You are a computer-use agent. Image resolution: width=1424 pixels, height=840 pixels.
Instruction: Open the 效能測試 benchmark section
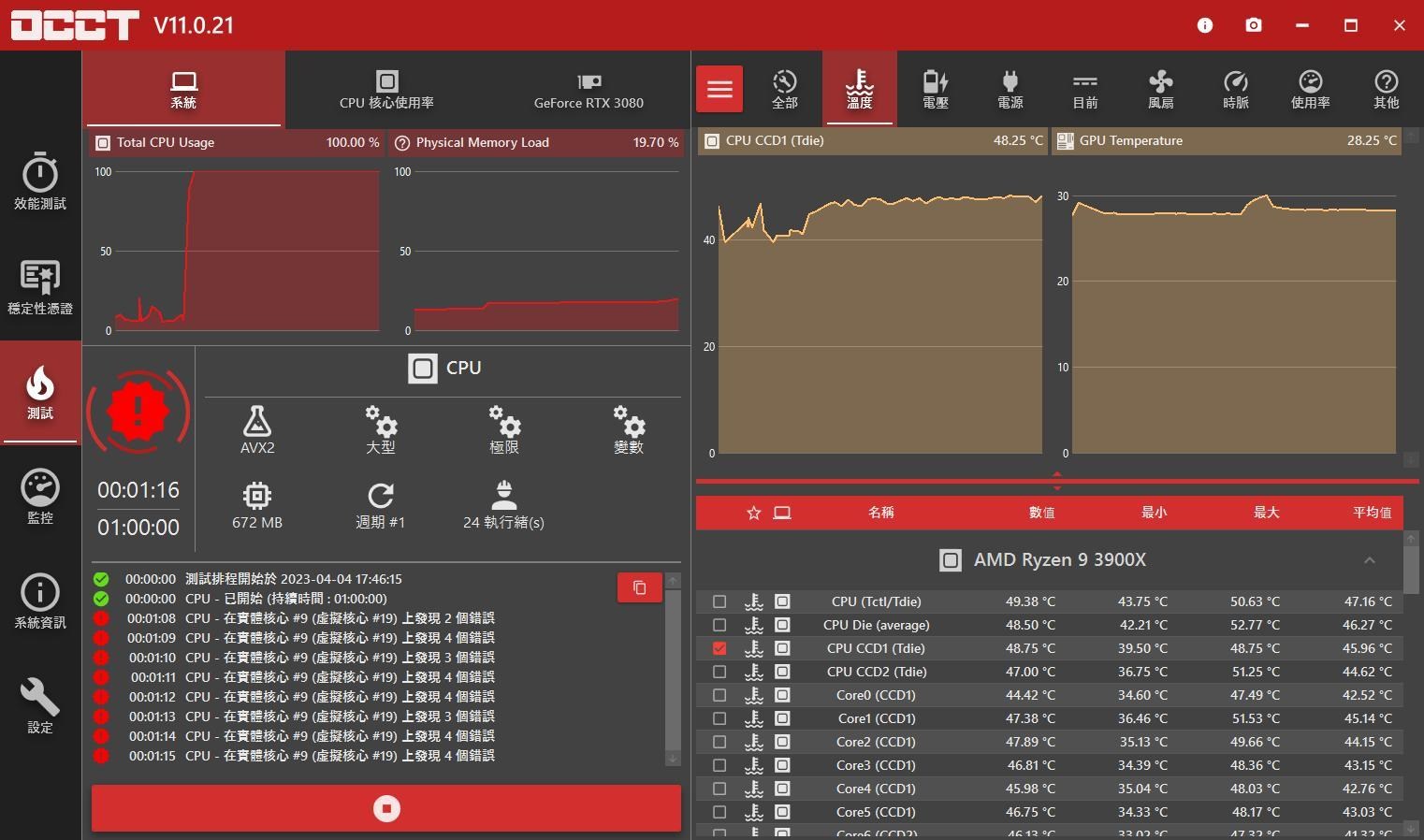coord(40,181)
